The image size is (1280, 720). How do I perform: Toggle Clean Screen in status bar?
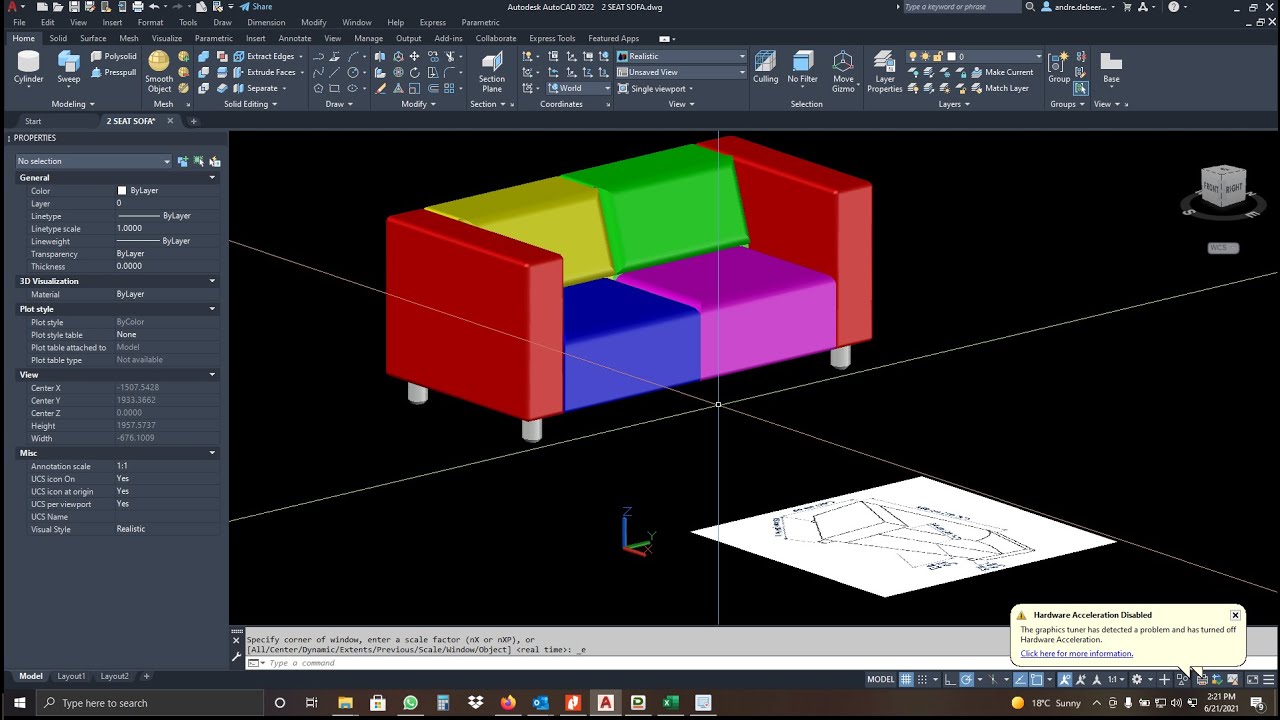(1252, 679)
